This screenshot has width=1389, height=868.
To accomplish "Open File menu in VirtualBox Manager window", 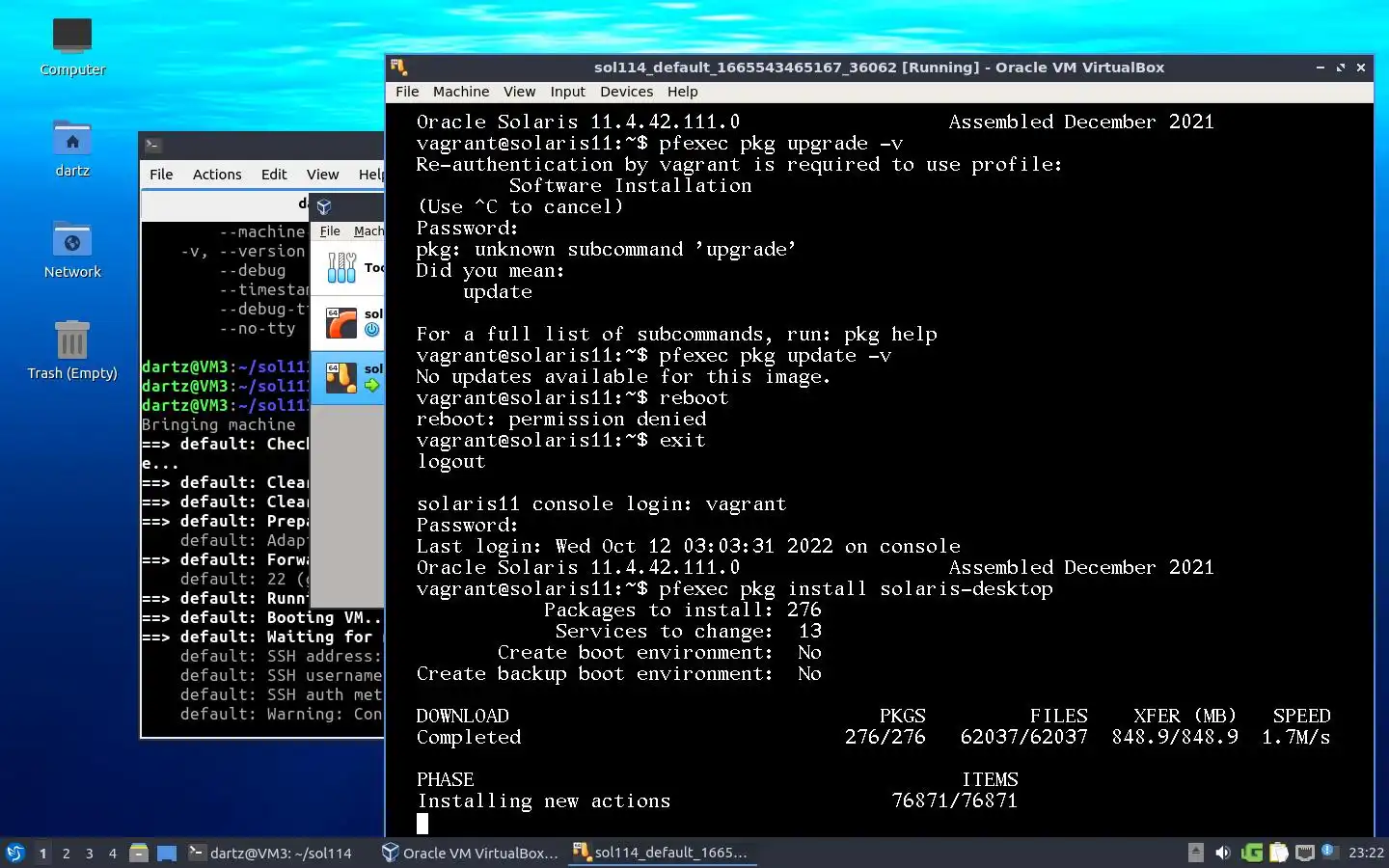I will 330,231.
